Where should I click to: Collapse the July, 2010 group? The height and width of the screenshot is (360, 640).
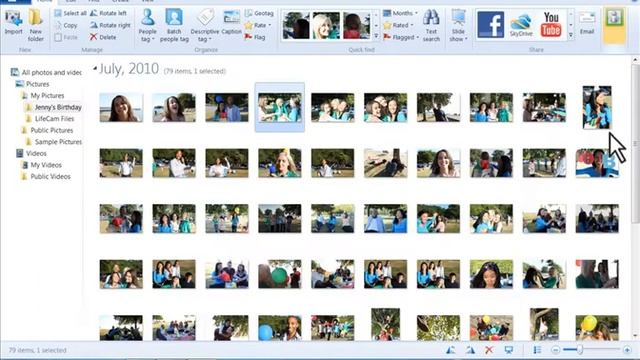(x=95, y=69)
